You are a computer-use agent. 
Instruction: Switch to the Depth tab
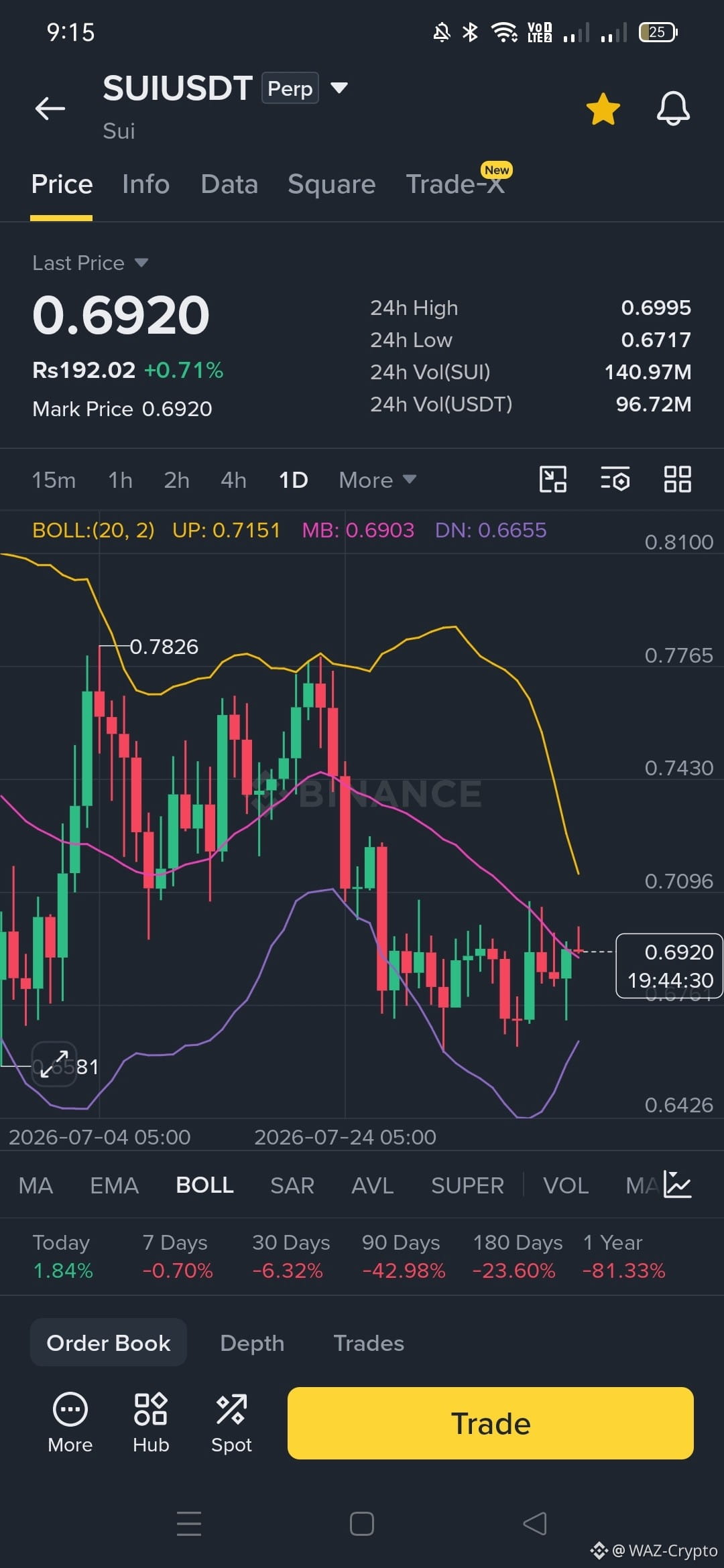[x=252, y=1343]
